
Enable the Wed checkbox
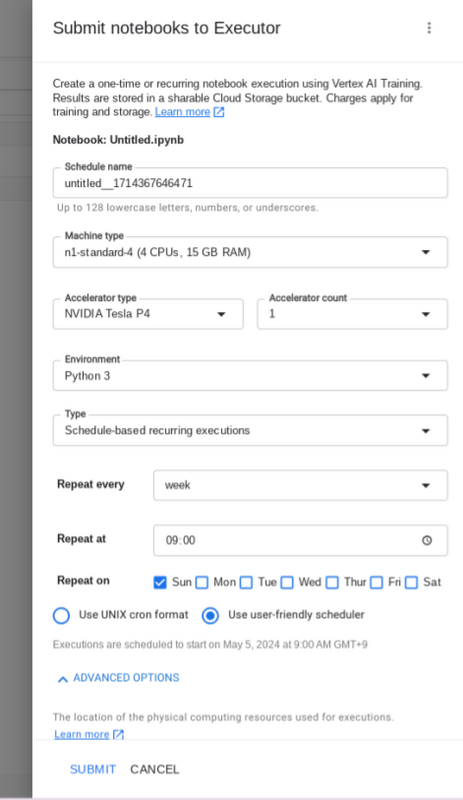287,582
